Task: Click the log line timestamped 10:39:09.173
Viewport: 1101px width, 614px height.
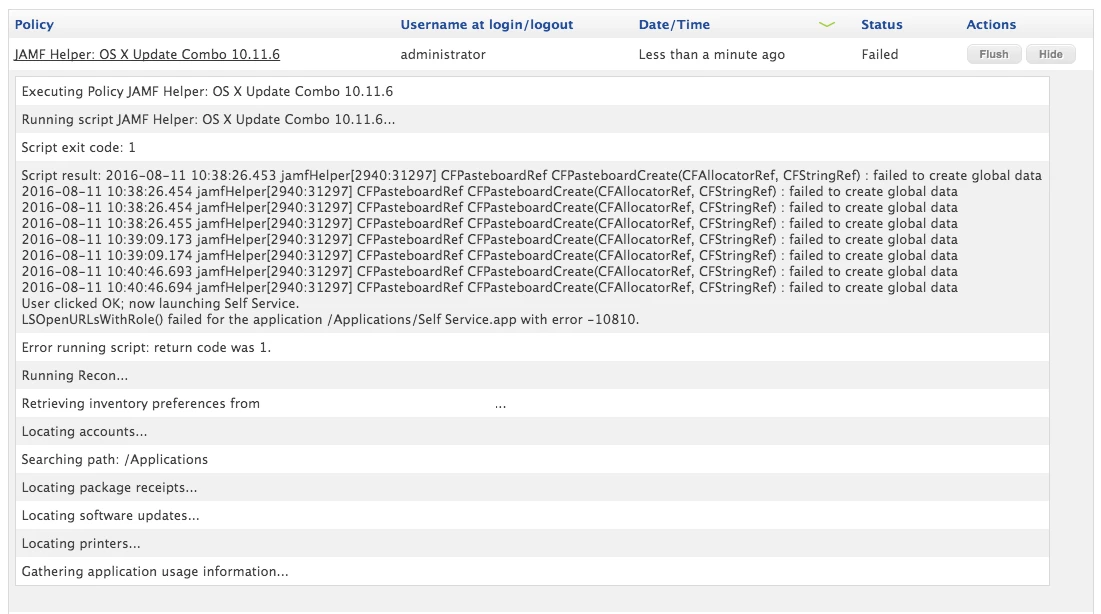Action: tap(489, 240)
